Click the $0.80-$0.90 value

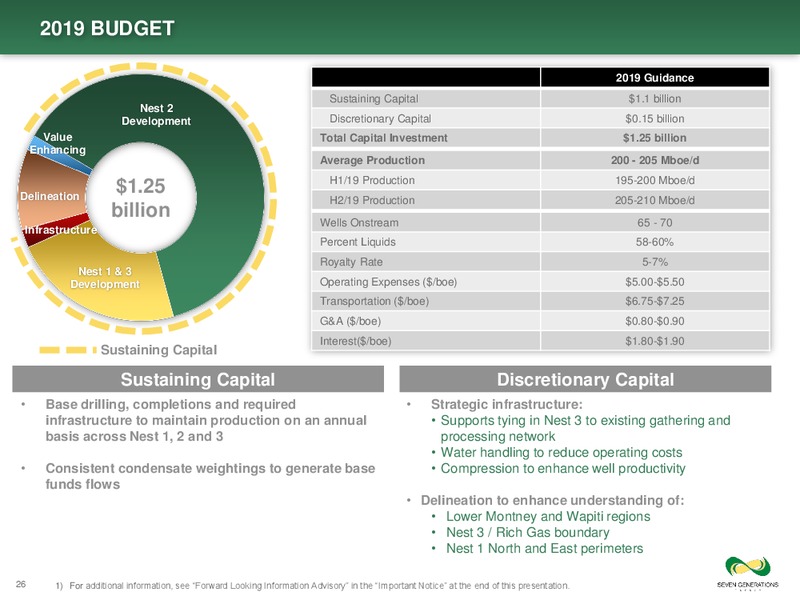tap(655, 321)
